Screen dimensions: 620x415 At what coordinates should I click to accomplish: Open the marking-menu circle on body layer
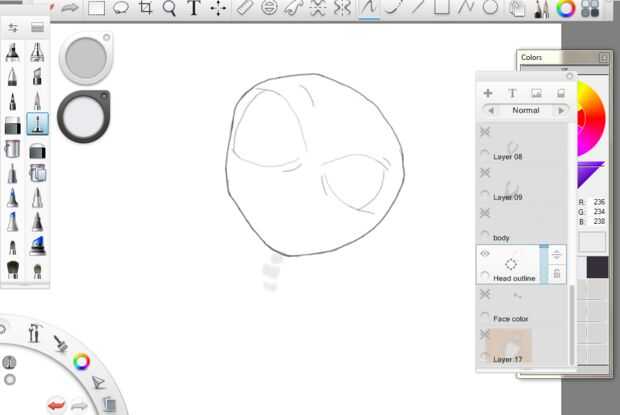point(485,235)
